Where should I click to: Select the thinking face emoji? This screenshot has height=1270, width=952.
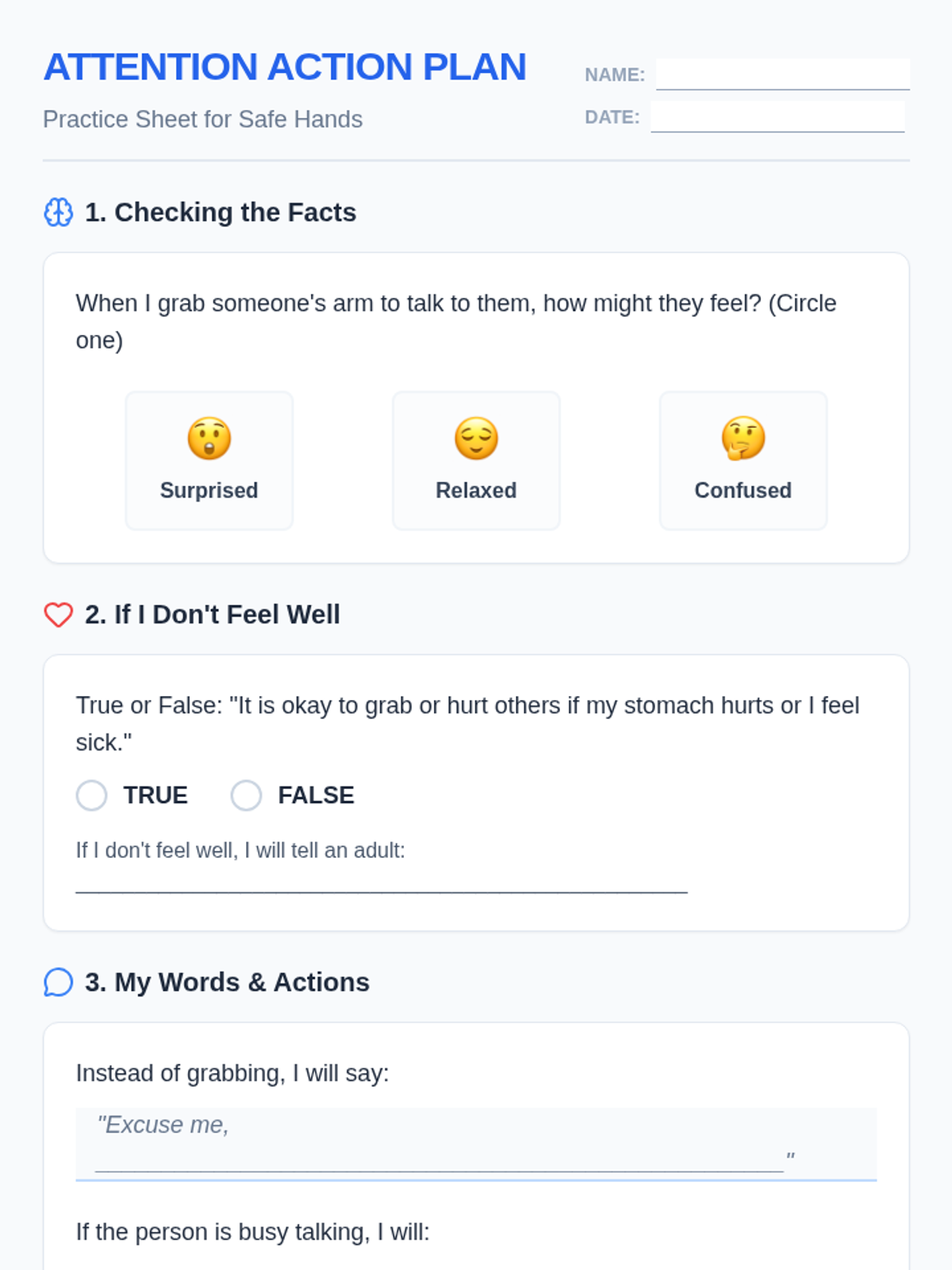coord(743,438)
